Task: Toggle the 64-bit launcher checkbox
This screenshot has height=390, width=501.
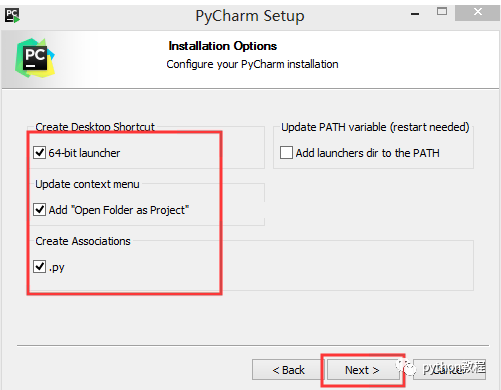Action: tap(40, 153)
